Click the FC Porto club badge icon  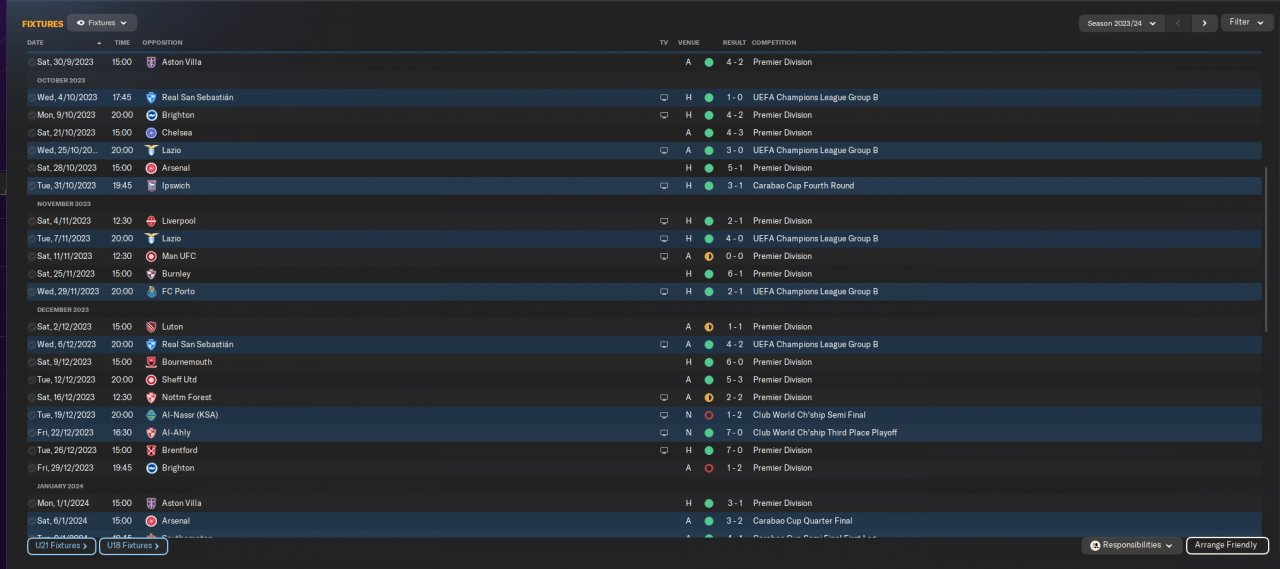coord(151,292)
